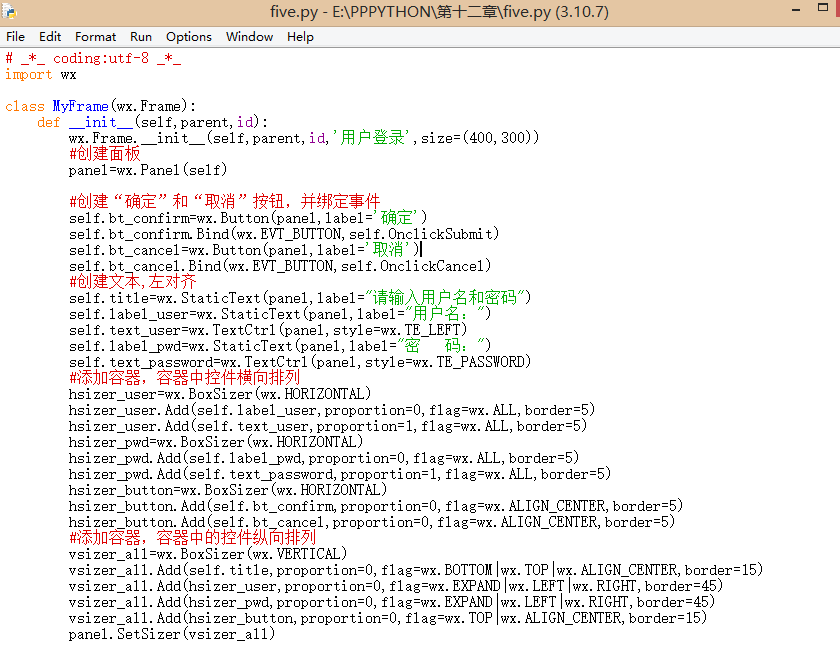Click the hsizer_pwd.Add(self.text_password line
The width and height of the screenshot is (840, 654).
tap(340, 473)
